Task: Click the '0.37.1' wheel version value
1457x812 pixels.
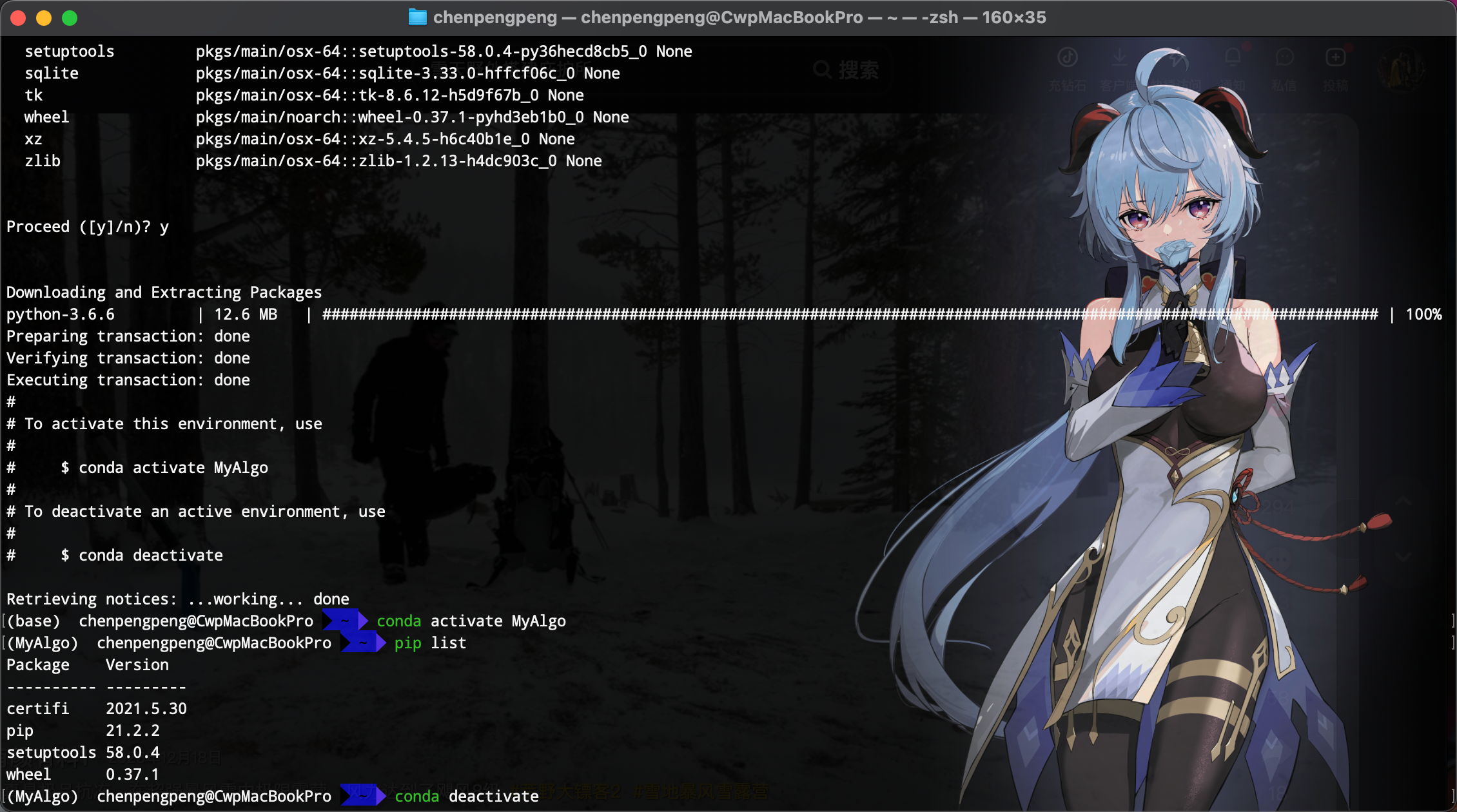Action: tap(133, 775)
